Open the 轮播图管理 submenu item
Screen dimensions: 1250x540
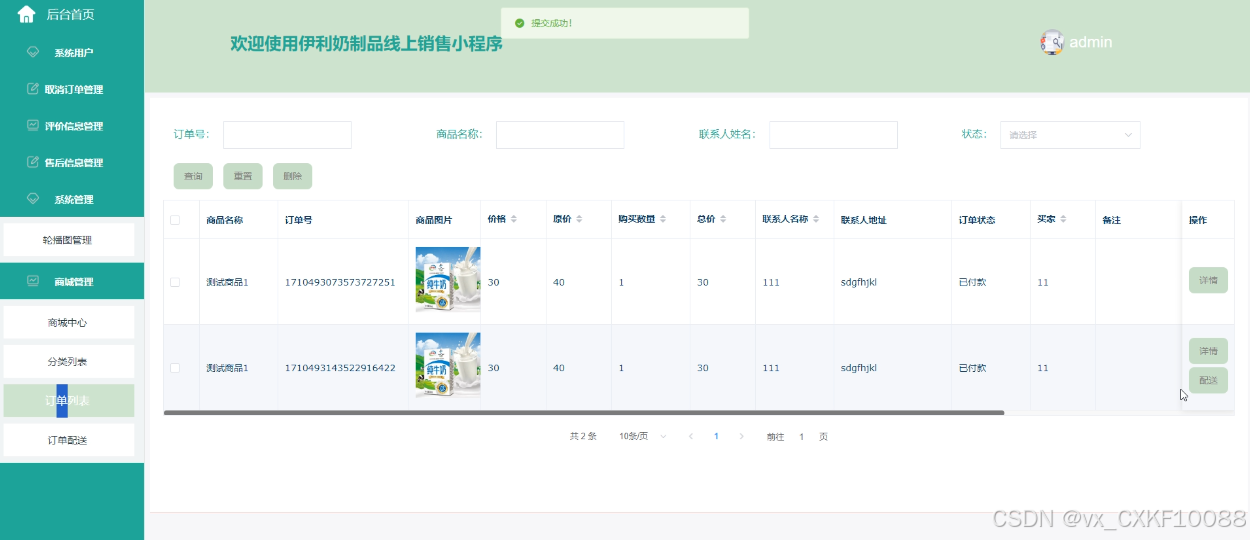click(69, 240)
